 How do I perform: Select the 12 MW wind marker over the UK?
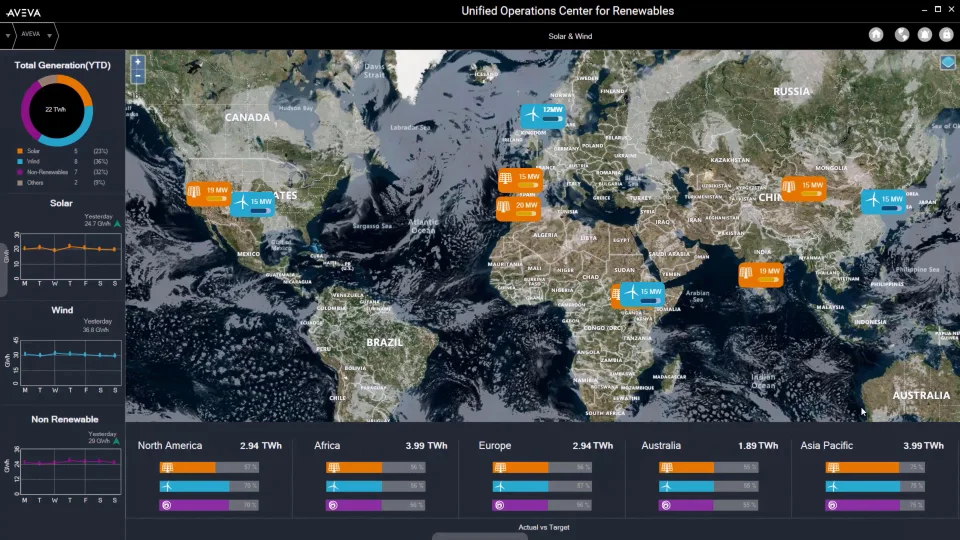(542, 116)
